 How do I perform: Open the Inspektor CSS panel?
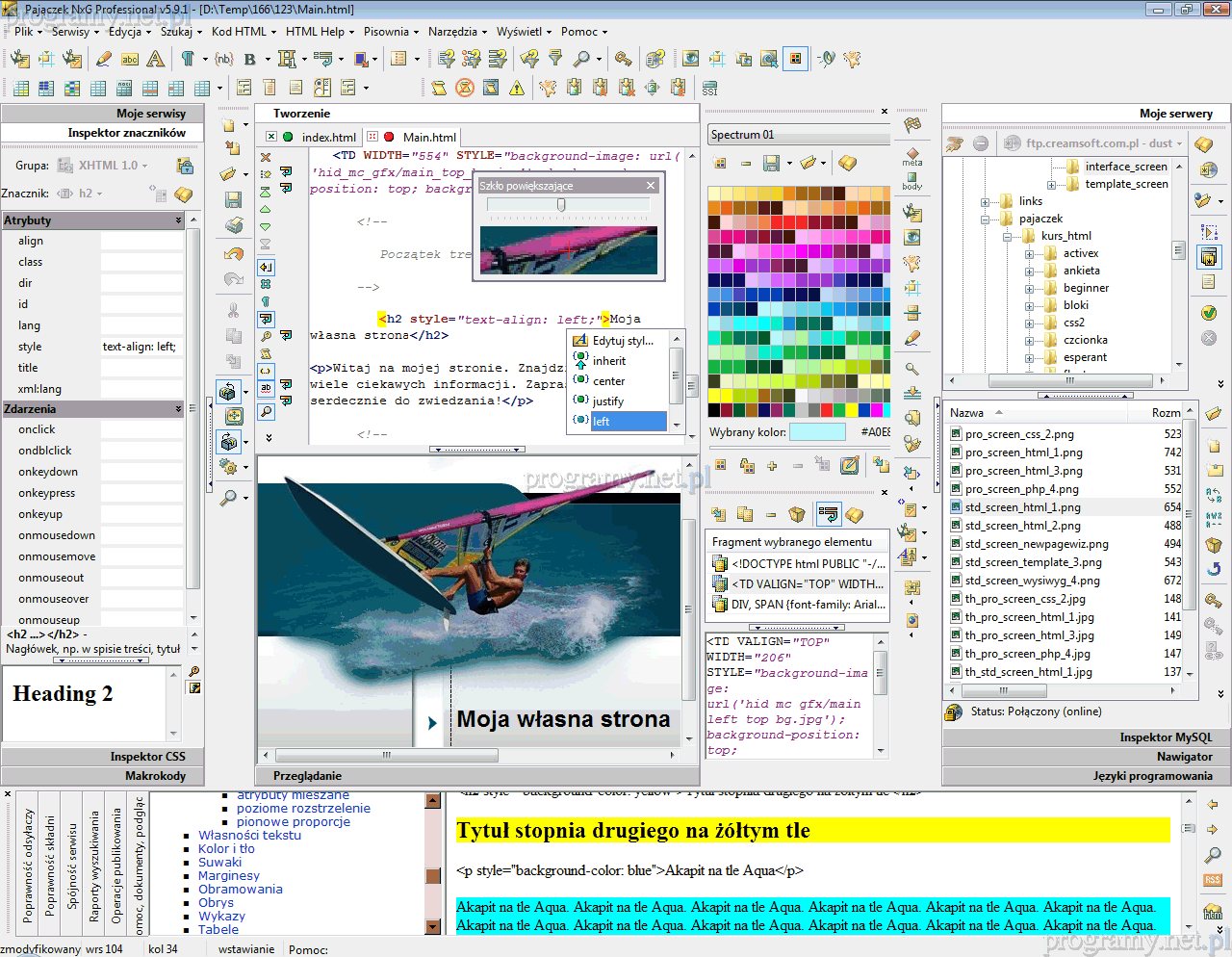point(147,757)
